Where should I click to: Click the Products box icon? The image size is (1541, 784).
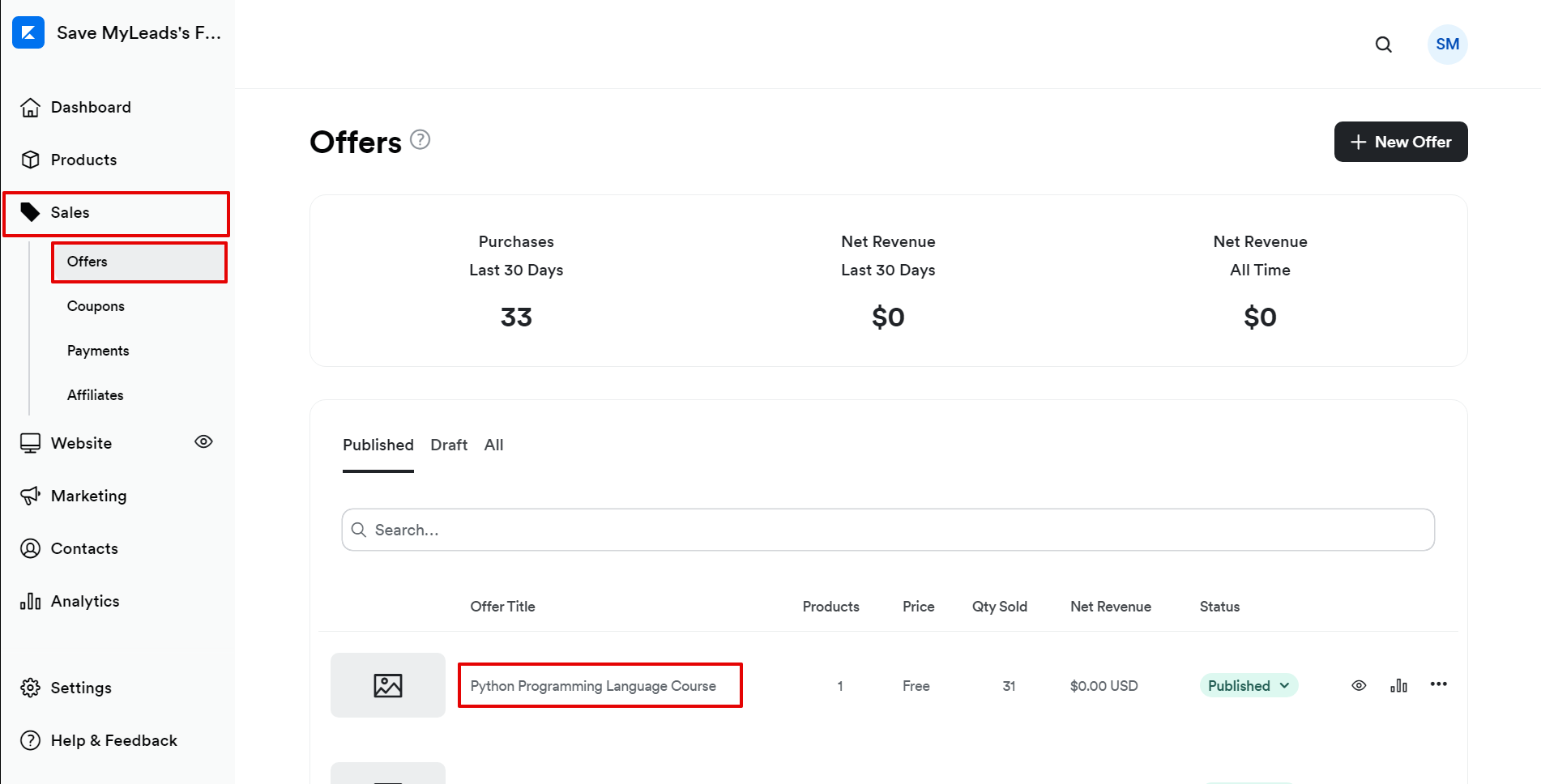[x=30, y=160]
